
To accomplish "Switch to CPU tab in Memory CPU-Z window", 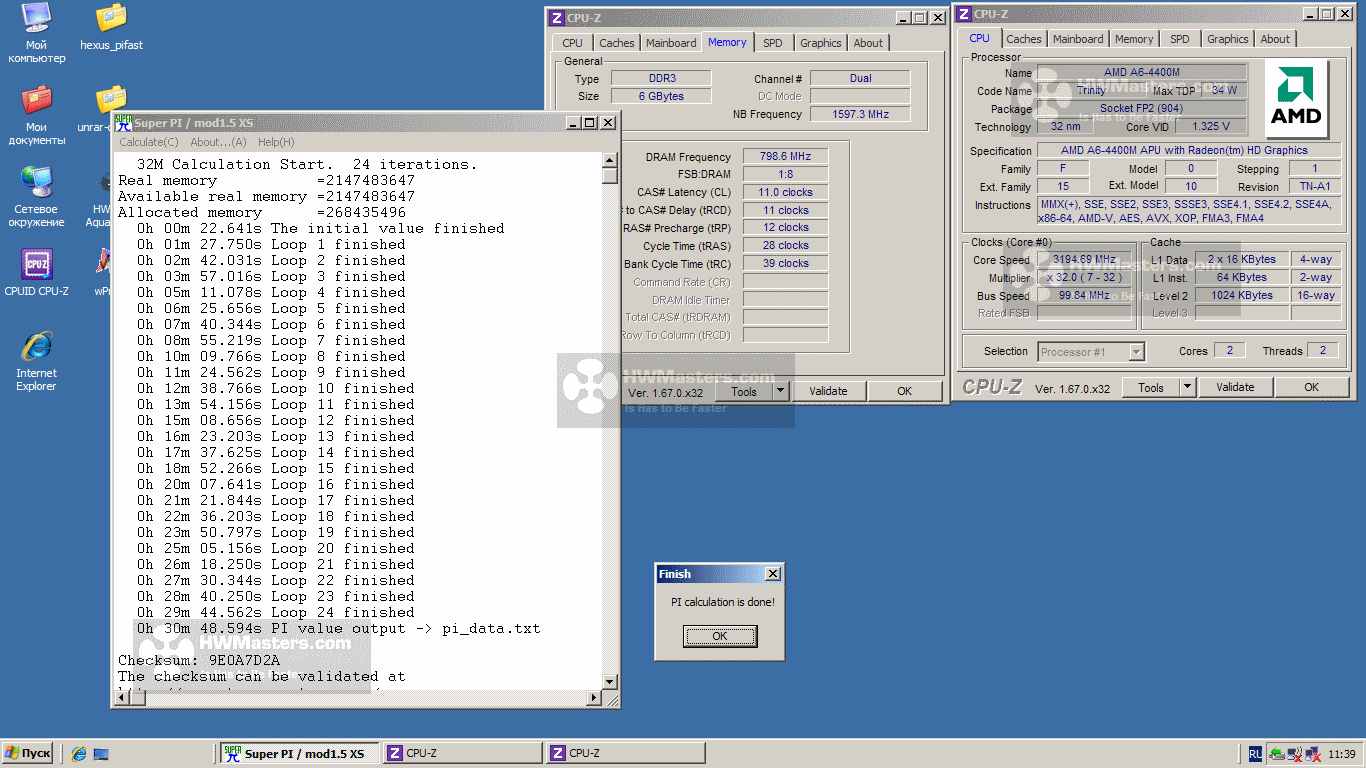I will 572,43.
